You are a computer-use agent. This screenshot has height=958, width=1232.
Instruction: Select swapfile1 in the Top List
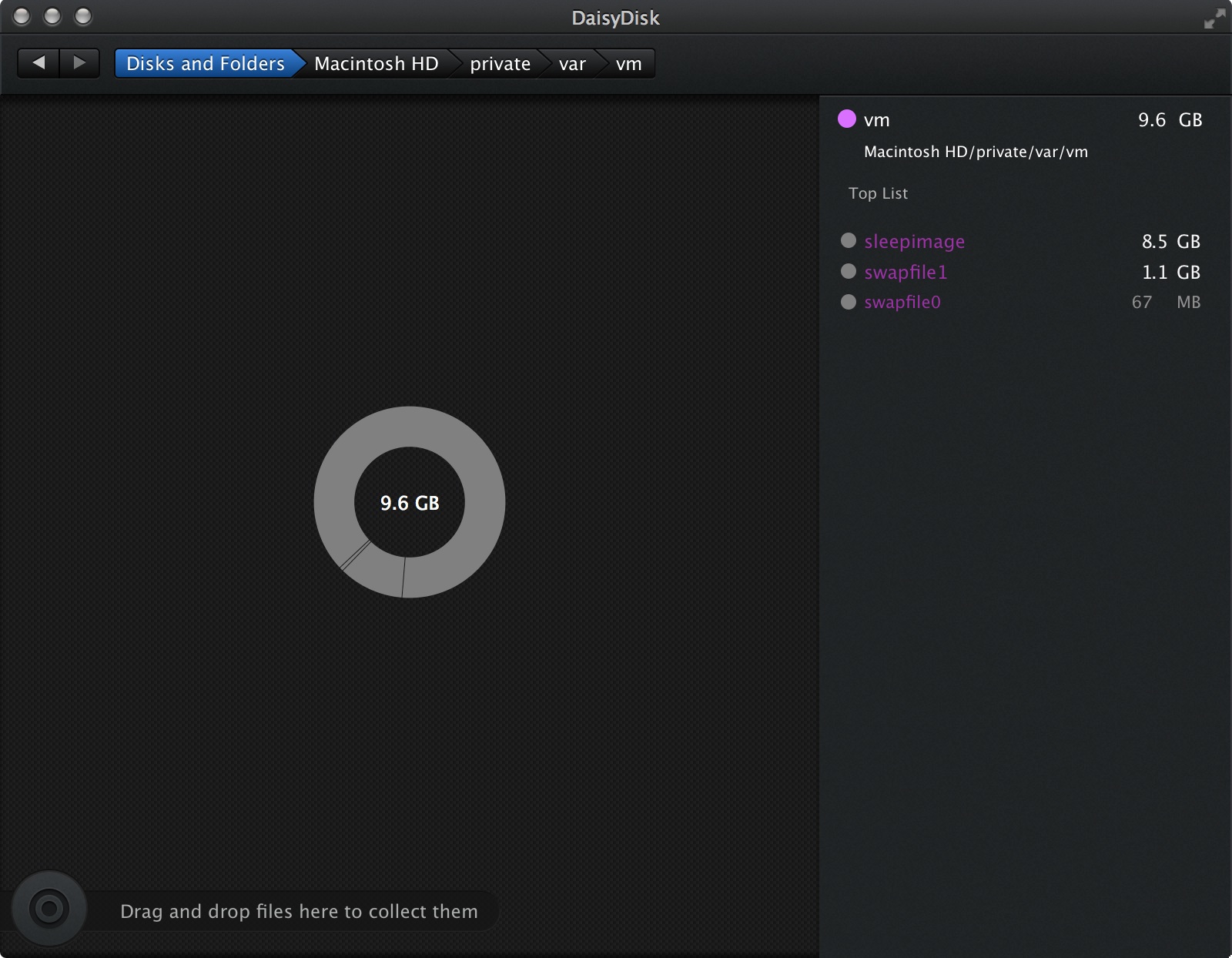[906, 272]
